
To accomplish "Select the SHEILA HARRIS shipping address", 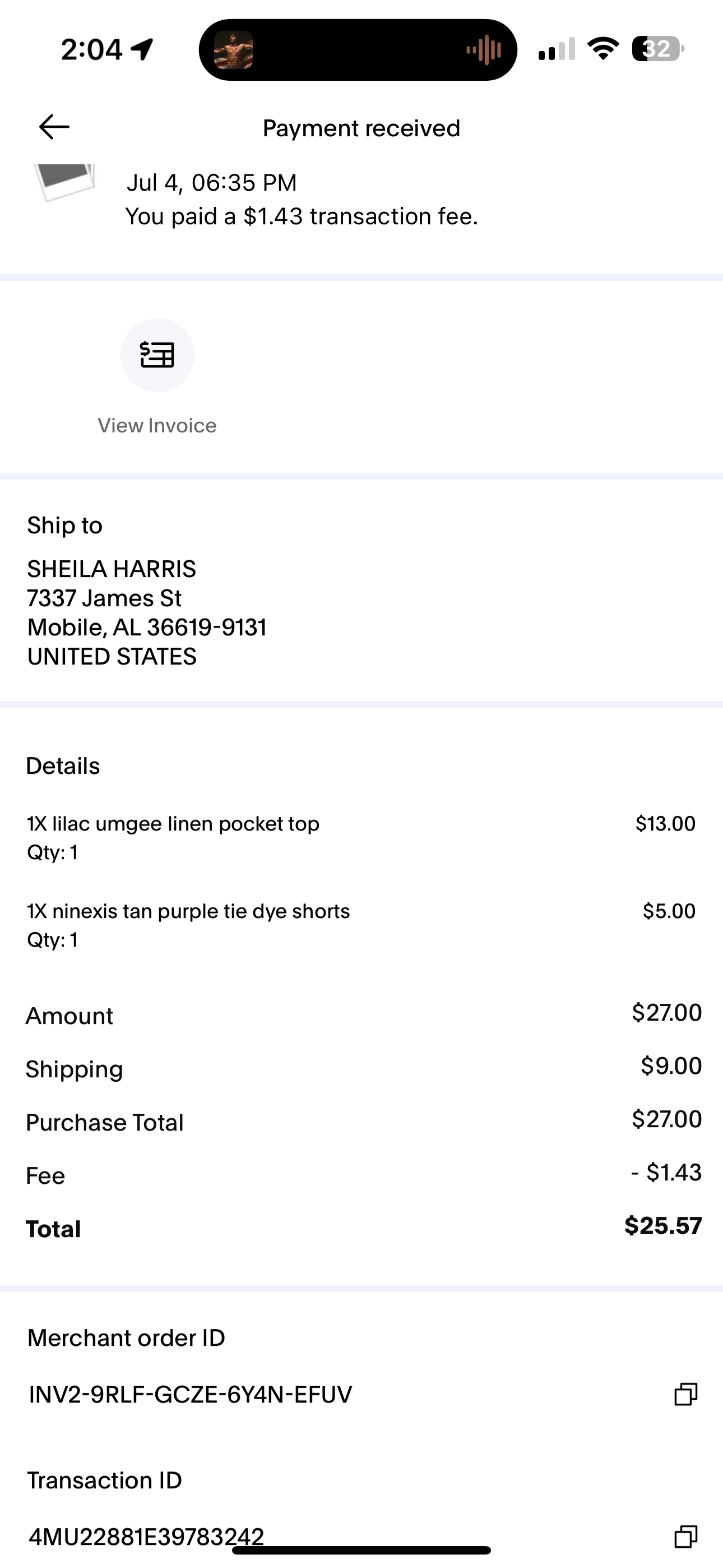I will point(147,613).
